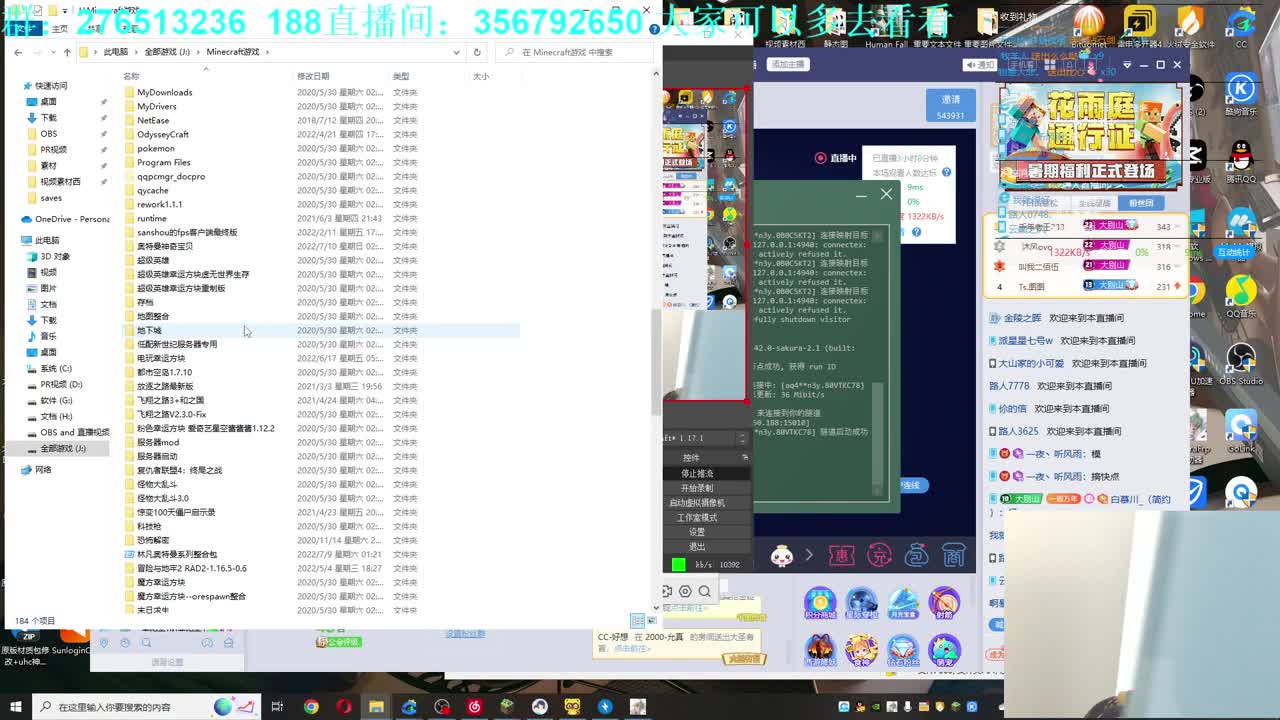Viewport: 1280px width, 720px height.
Task: Toggle 工作室模式 (Studio Mode) in OBS
Action: [x=697, y=516]
